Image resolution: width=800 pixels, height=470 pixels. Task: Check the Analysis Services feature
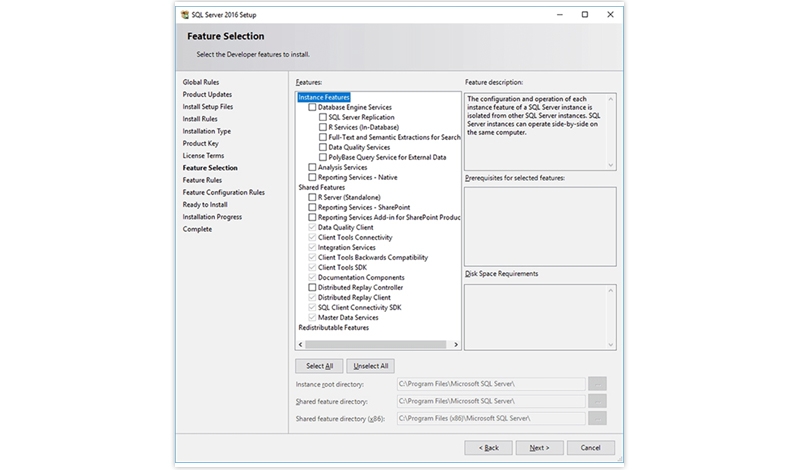pyautogui.click(x=312, y=167)
